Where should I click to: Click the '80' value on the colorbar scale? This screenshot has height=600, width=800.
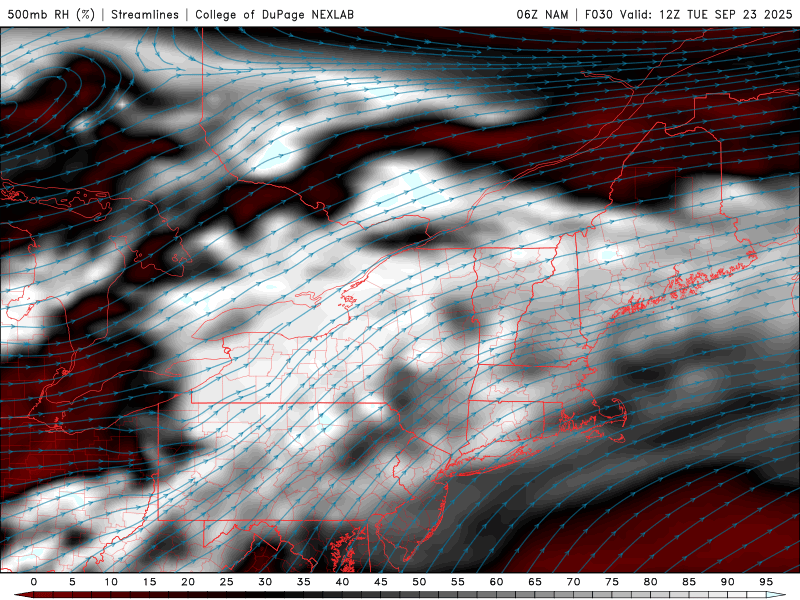[650, 582]
